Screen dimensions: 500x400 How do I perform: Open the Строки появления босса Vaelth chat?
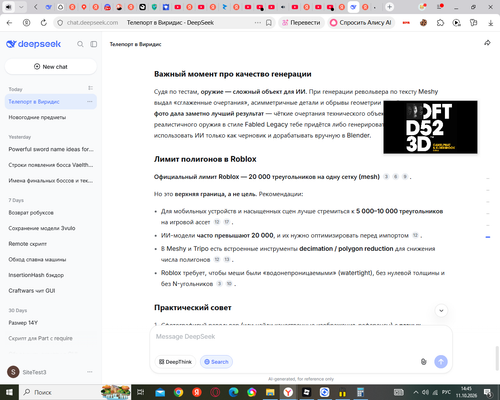[51, 165]
